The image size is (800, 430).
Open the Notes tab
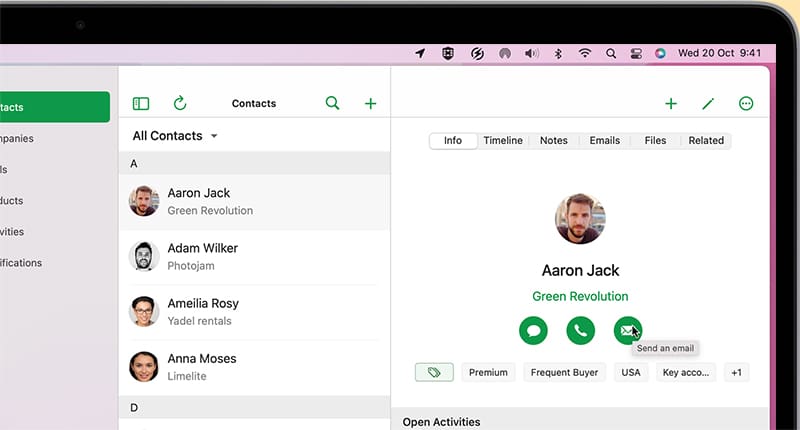click(553, 141)
